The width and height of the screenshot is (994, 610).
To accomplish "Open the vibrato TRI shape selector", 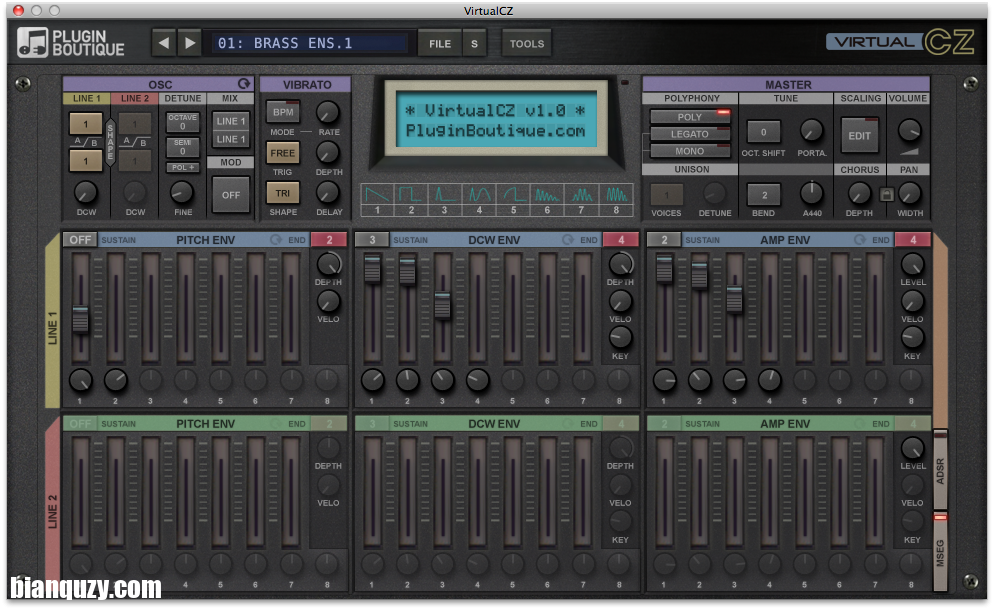I will [283, 193].
